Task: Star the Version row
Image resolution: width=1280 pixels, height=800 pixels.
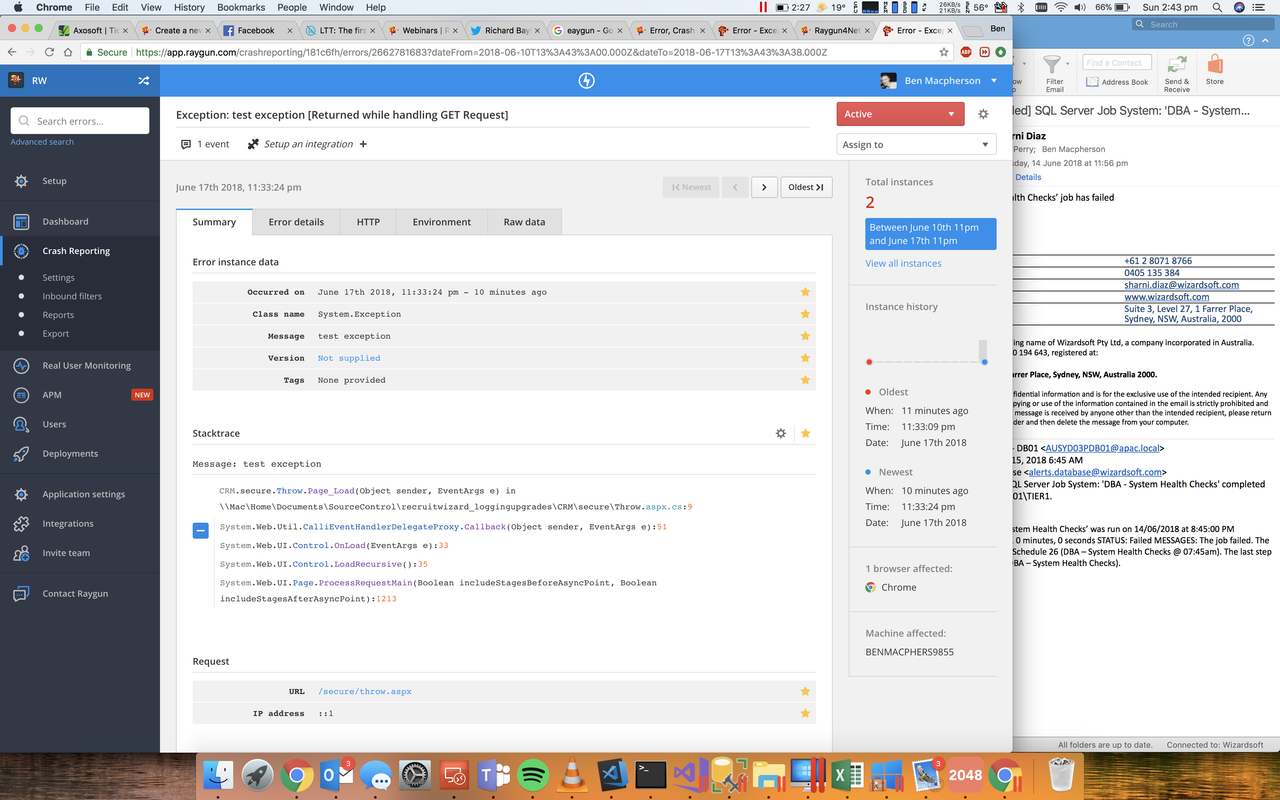Action: (805, 358)
